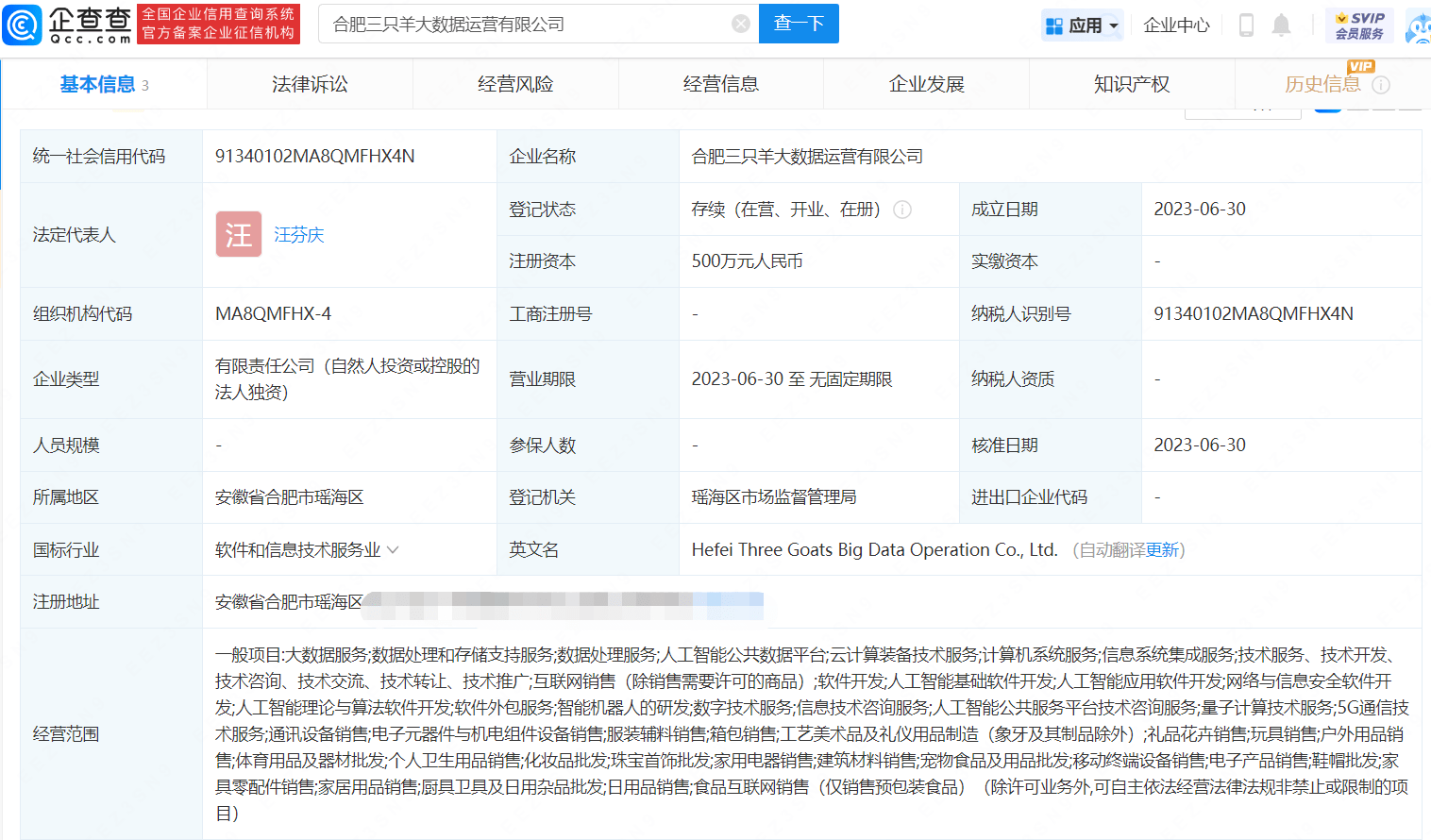Viewport: 1431px width, 840px height.
Task: Click status 存续（在营、开业、在册）
Action: point(785,210)
